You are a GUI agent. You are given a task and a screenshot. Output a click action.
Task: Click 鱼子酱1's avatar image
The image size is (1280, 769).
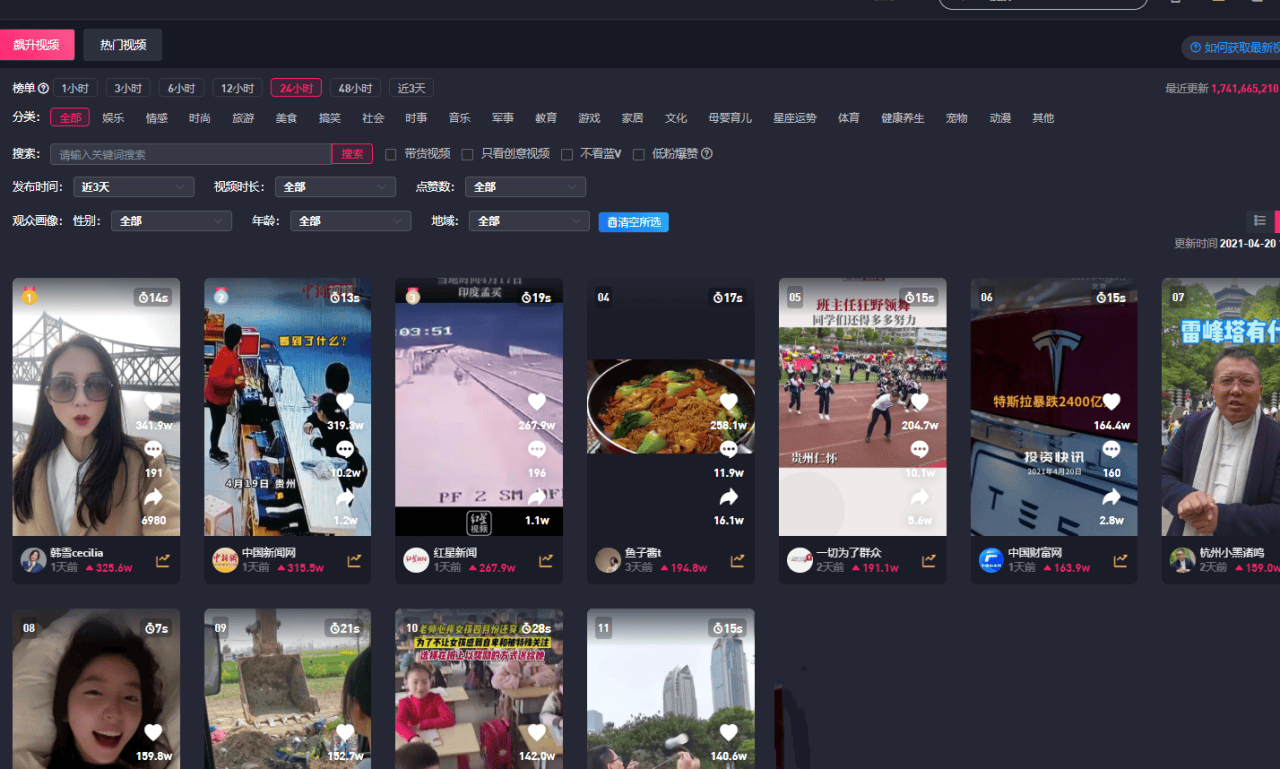(x=608, y=560)
